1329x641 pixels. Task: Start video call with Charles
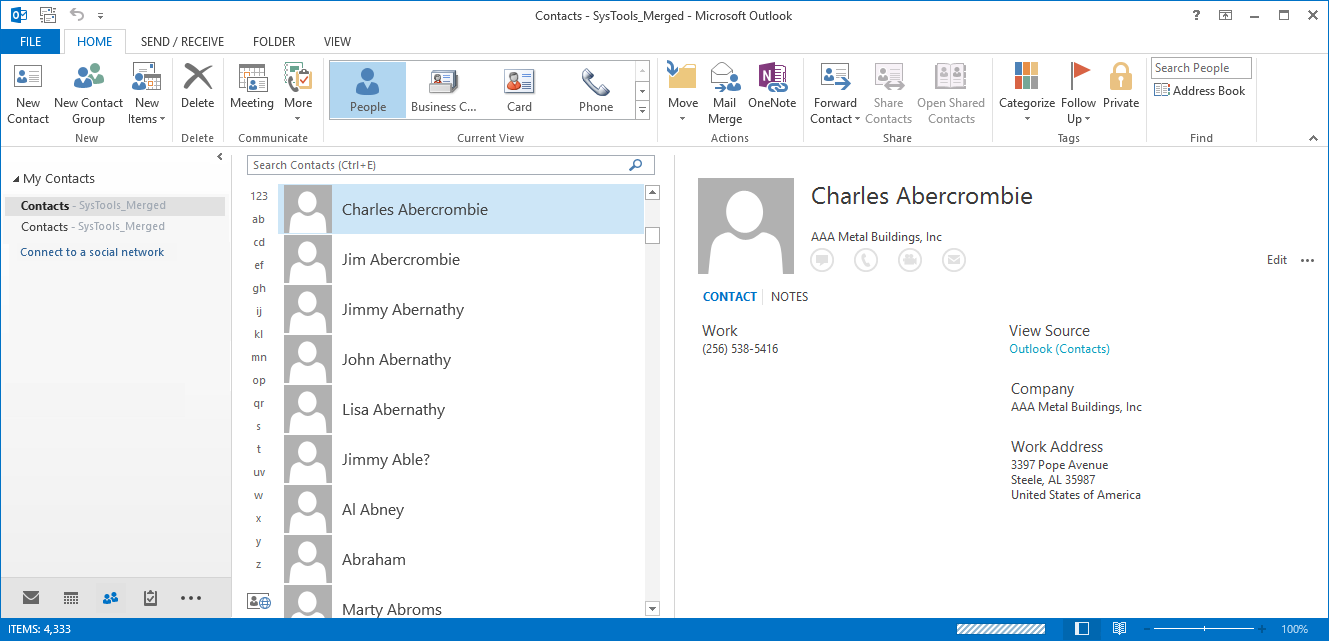point(910,260)
